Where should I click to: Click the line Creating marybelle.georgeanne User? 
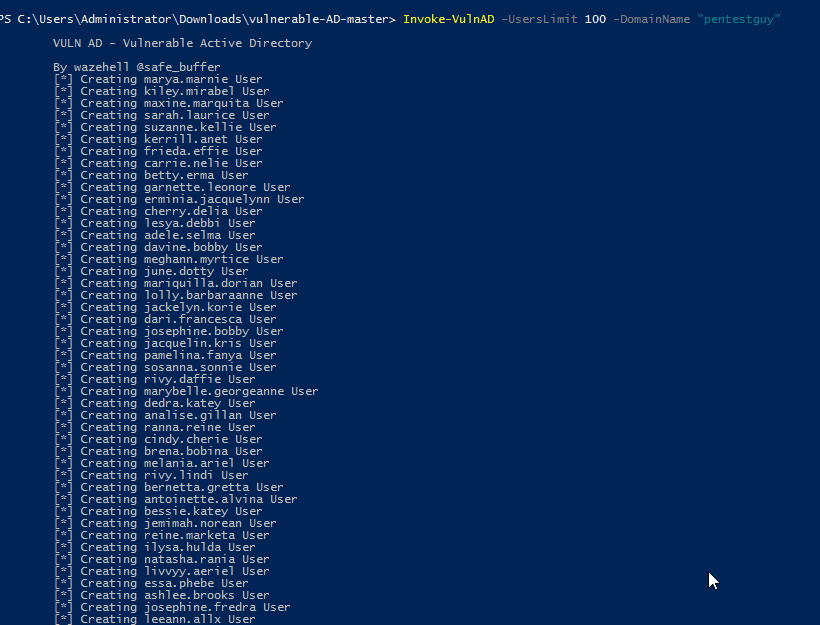click(x=186, y=392)
